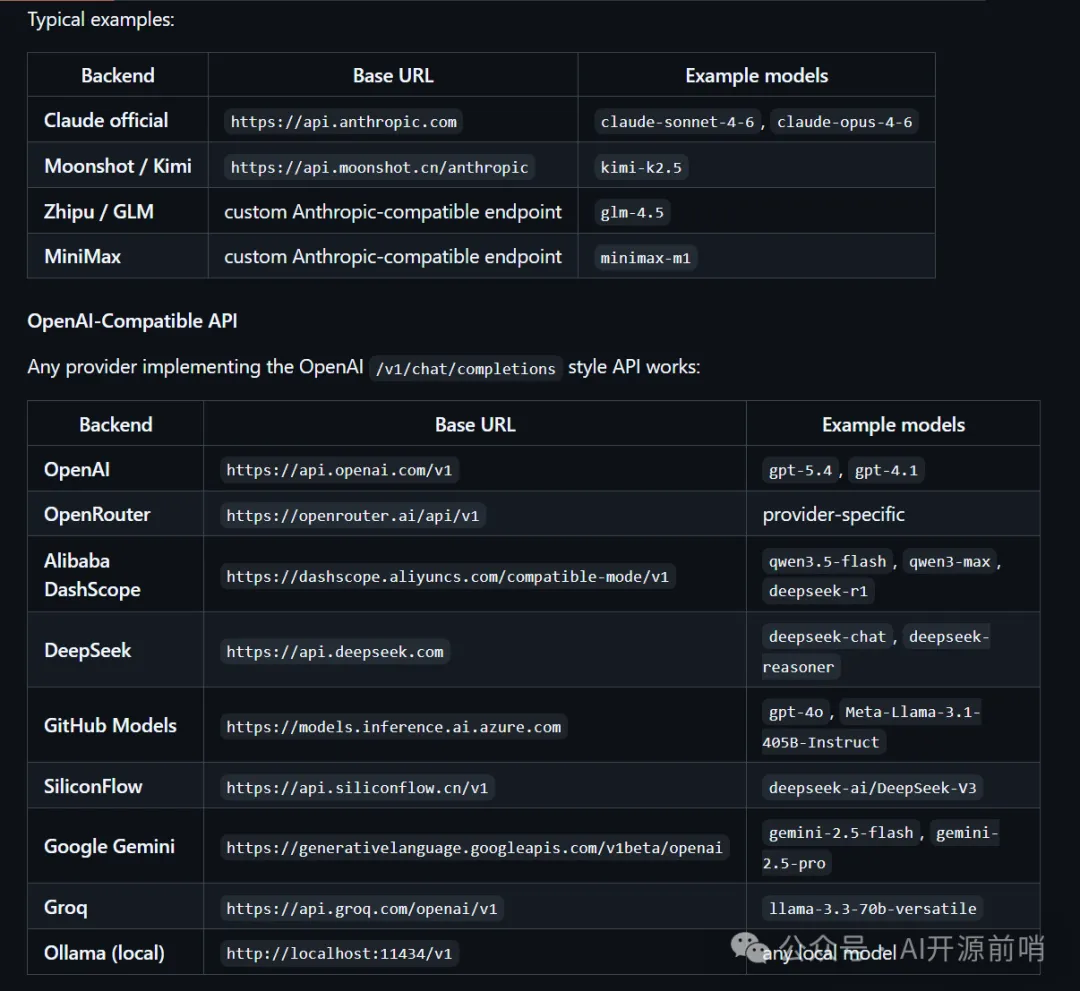Select the gpt-4.1 model code
Screen dimensions: 1080x991
(x=886, y=470)
